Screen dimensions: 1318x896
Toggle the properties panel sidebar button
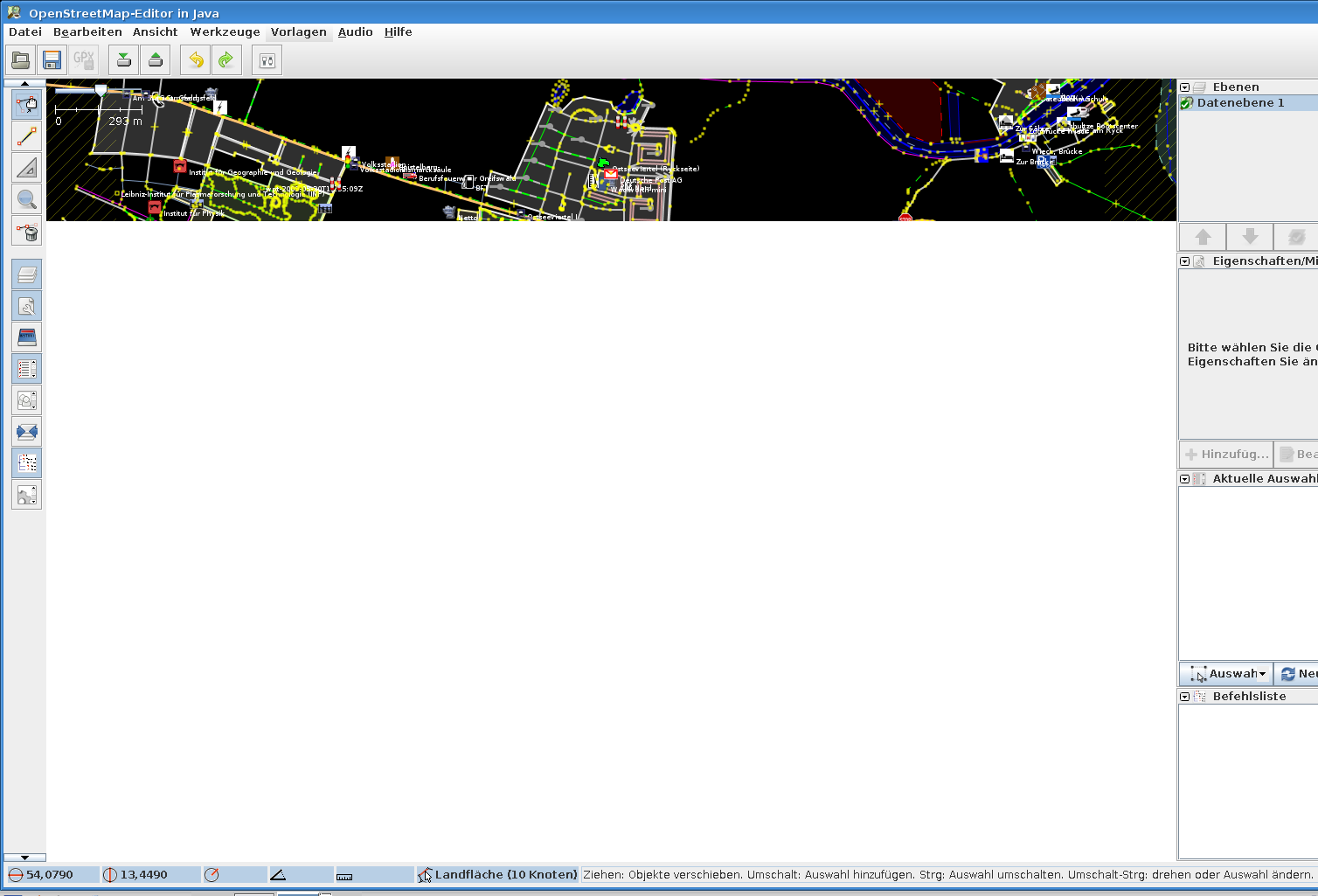[27, 306]
